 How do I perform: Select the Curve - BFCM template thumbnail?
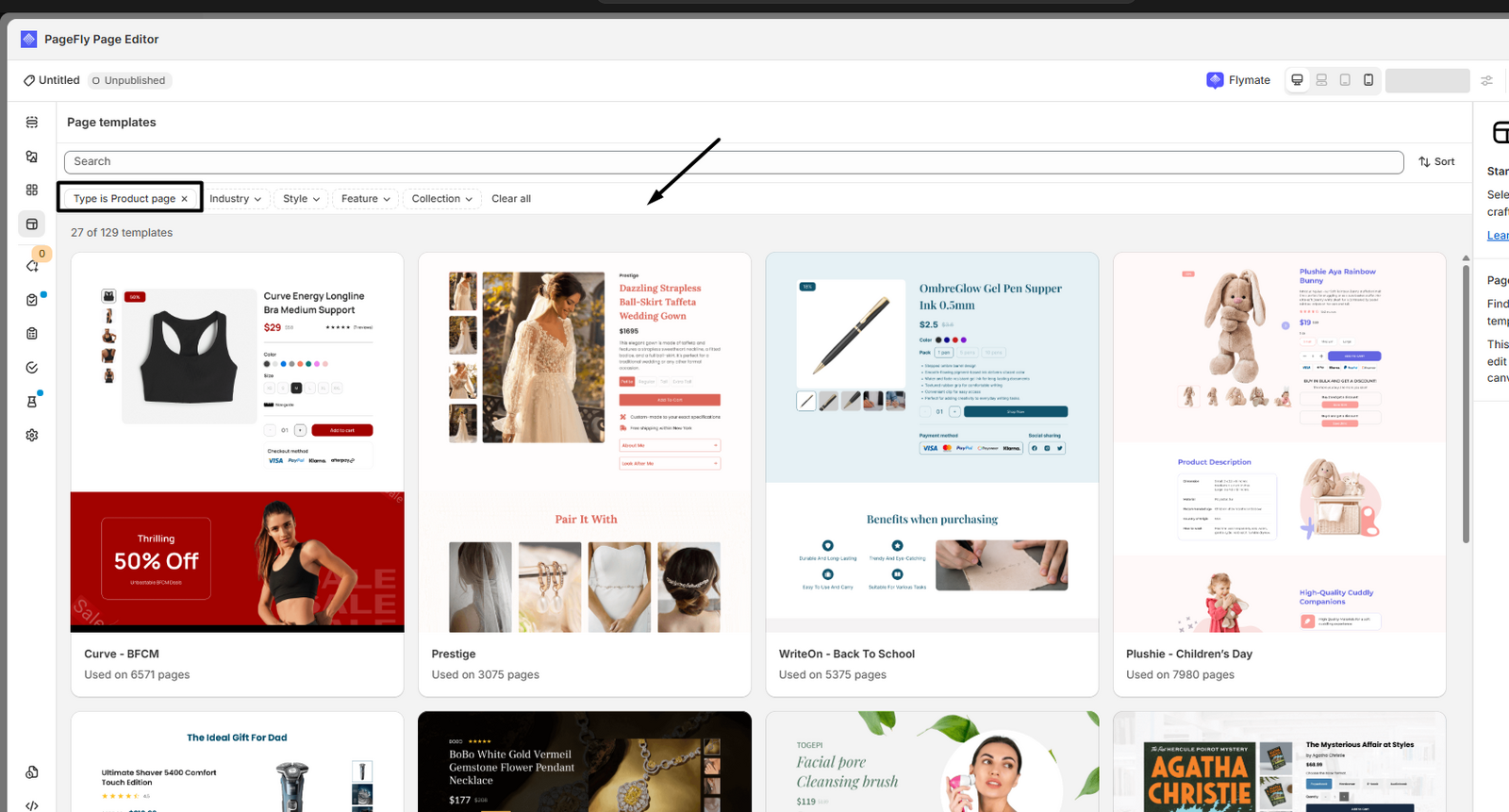click(x=238, y=442)
